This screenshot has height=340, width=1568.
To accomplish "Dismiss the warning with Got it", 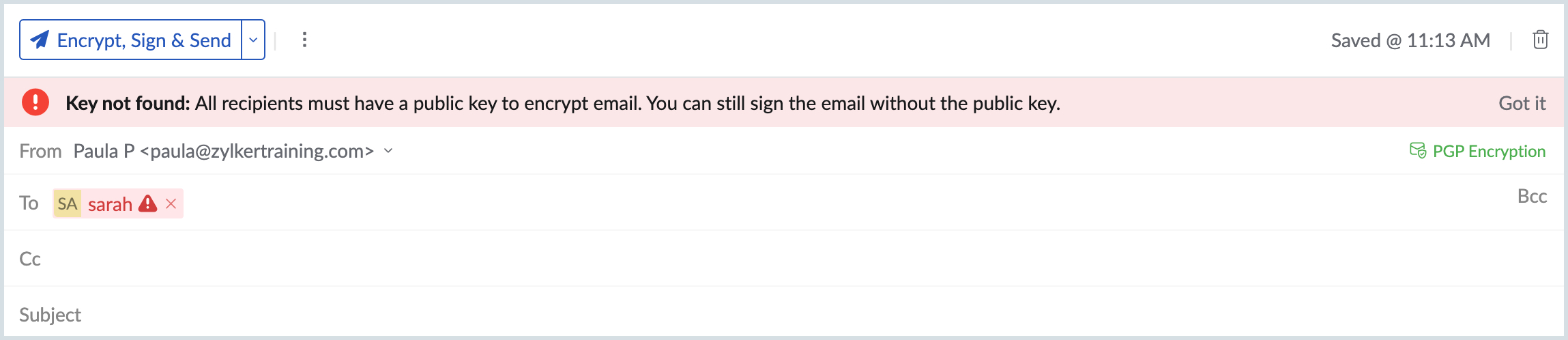I will [1522, 103].
